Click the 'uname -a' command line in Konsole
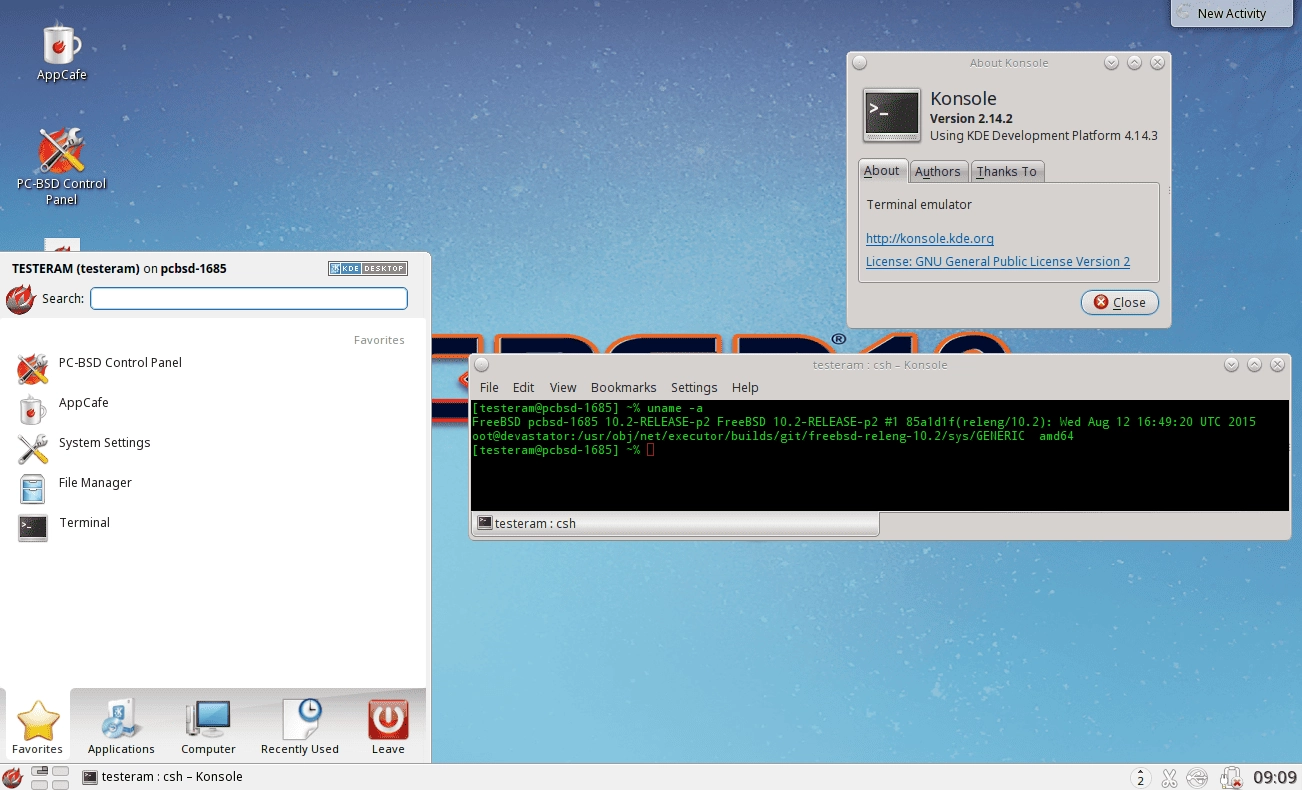 pos(675,408)
